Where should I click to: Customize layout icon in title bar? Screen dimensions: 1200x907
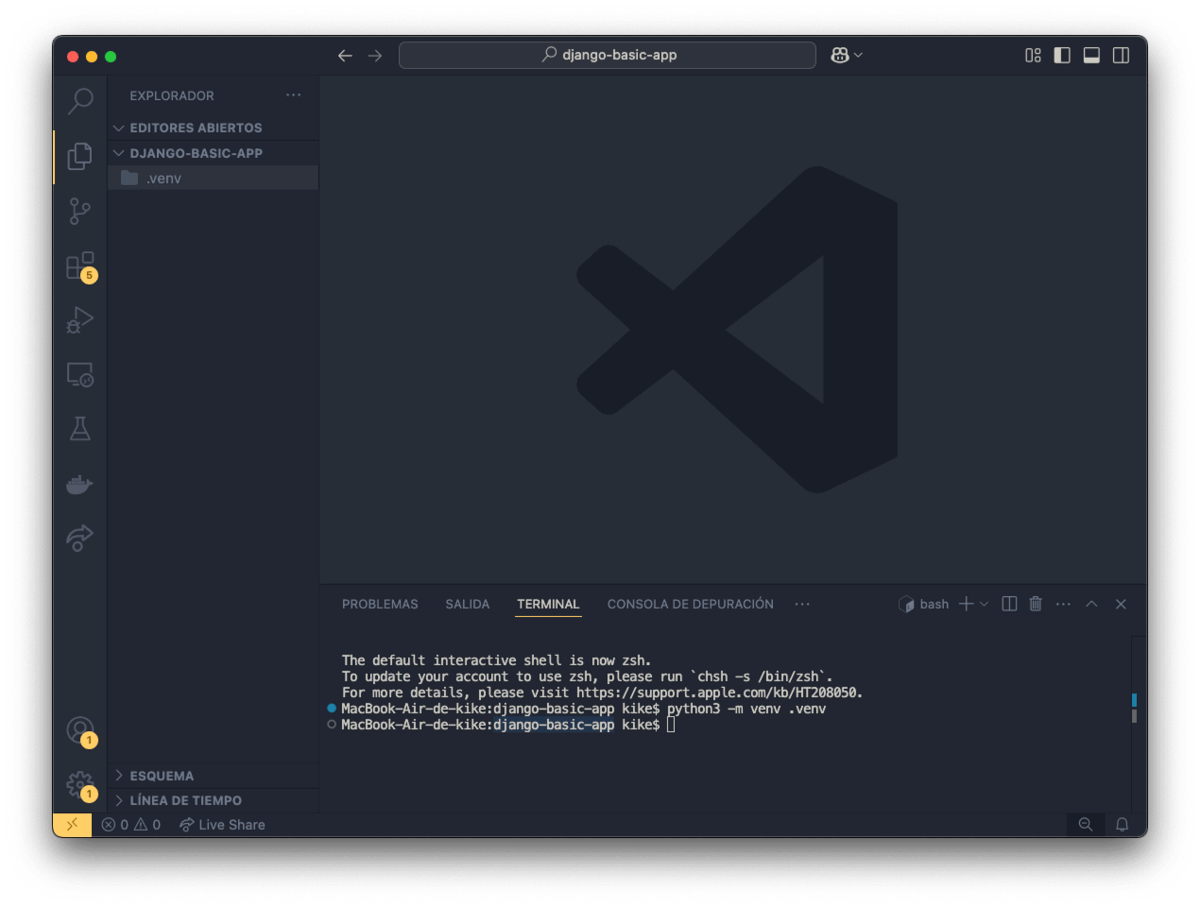1033,56
